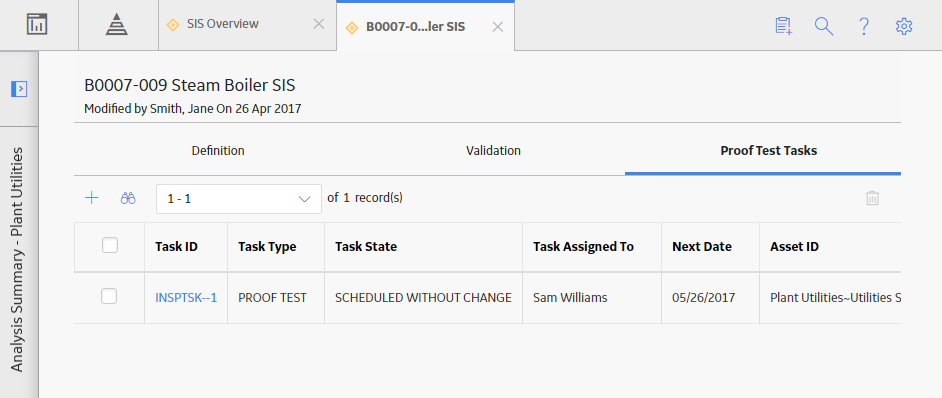Open the INSPTSK--1 task link
Viewport: 942px width, 398px height.
(x=186, y=297)
